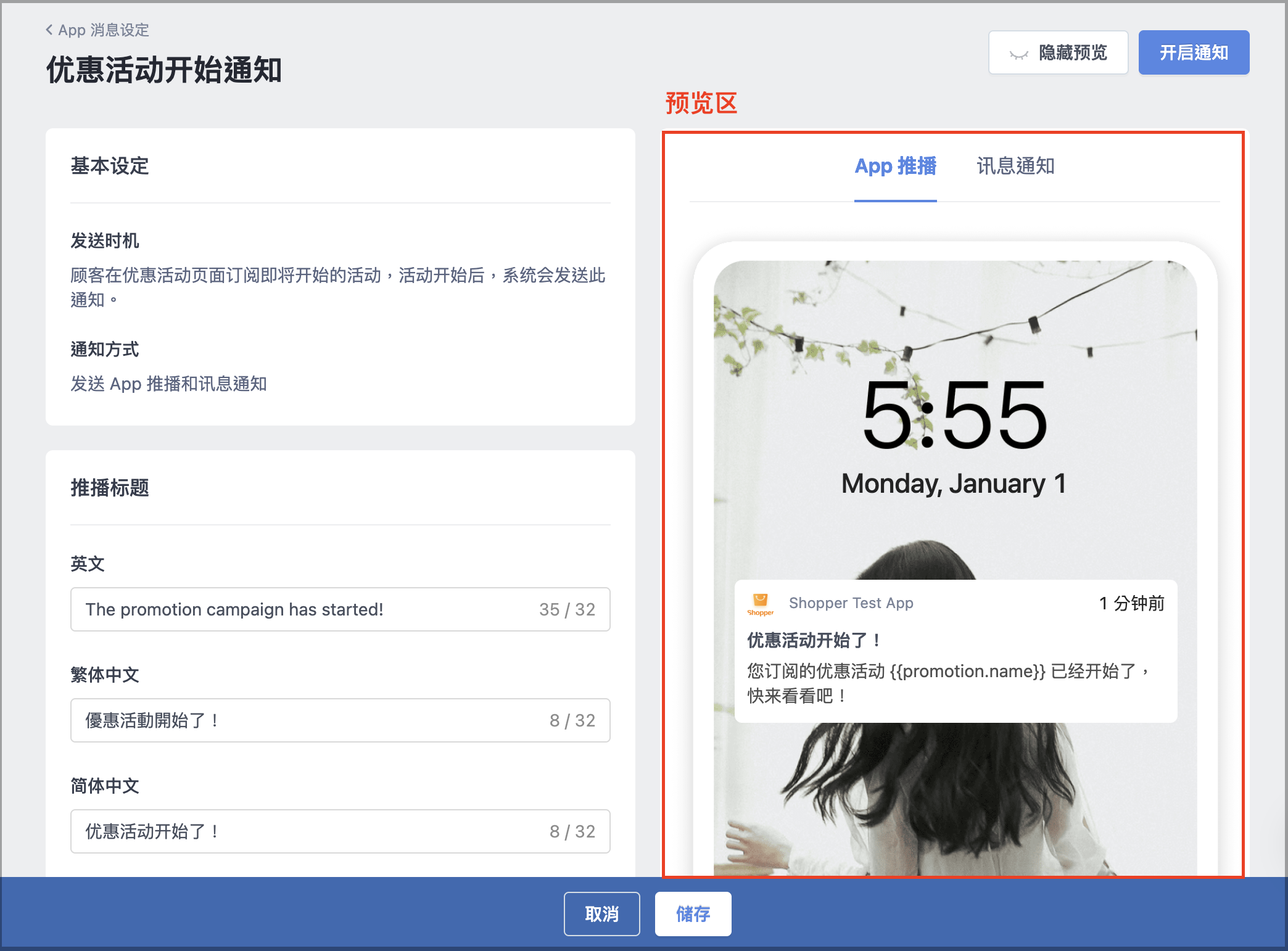Click the 1 分钟前 timestamp in the notification
The image size is (1288, 951).
pos(1131,603)
